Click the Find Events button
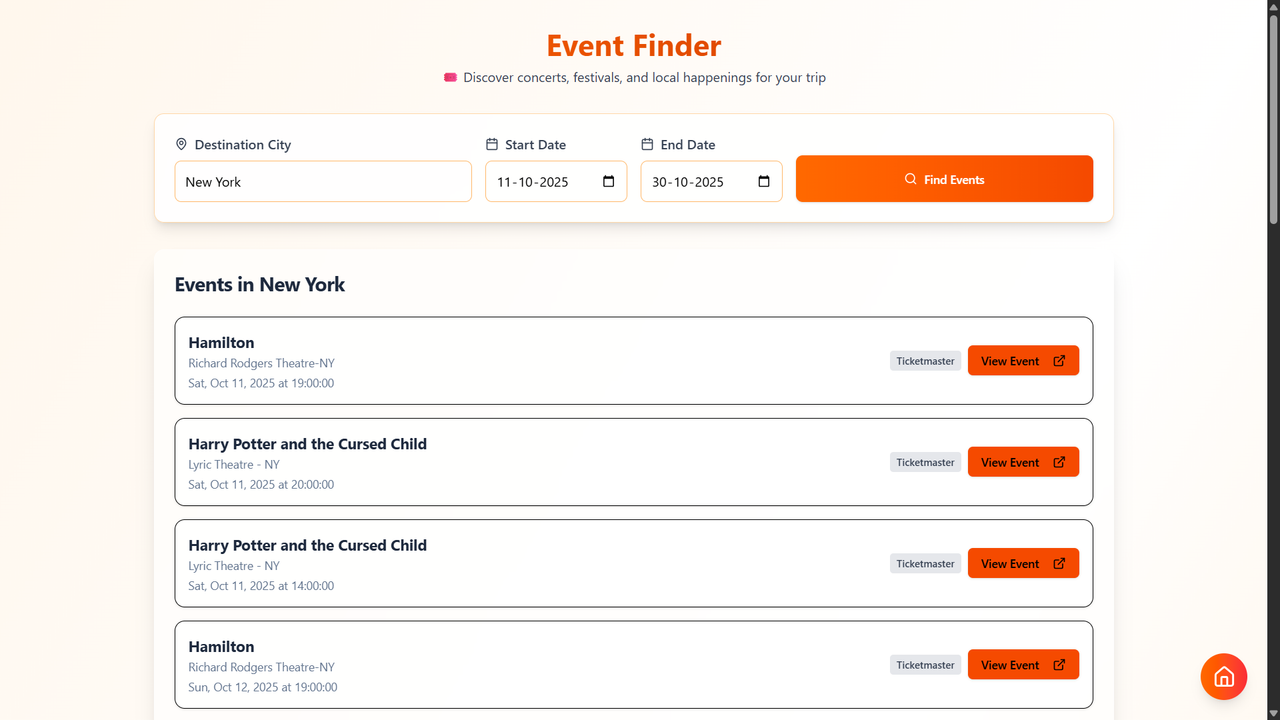The width and height of the screenshot is (1280, 720). 944,179
